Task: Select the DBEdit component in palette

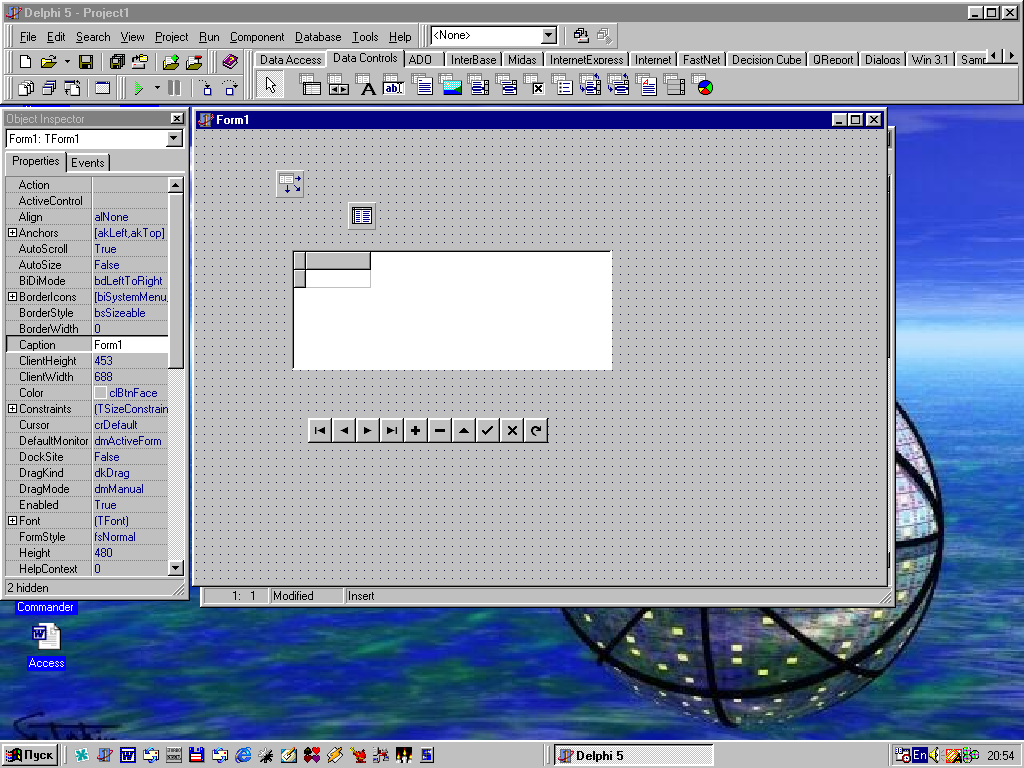Action: pyautogui.click(x=394, y=85)
